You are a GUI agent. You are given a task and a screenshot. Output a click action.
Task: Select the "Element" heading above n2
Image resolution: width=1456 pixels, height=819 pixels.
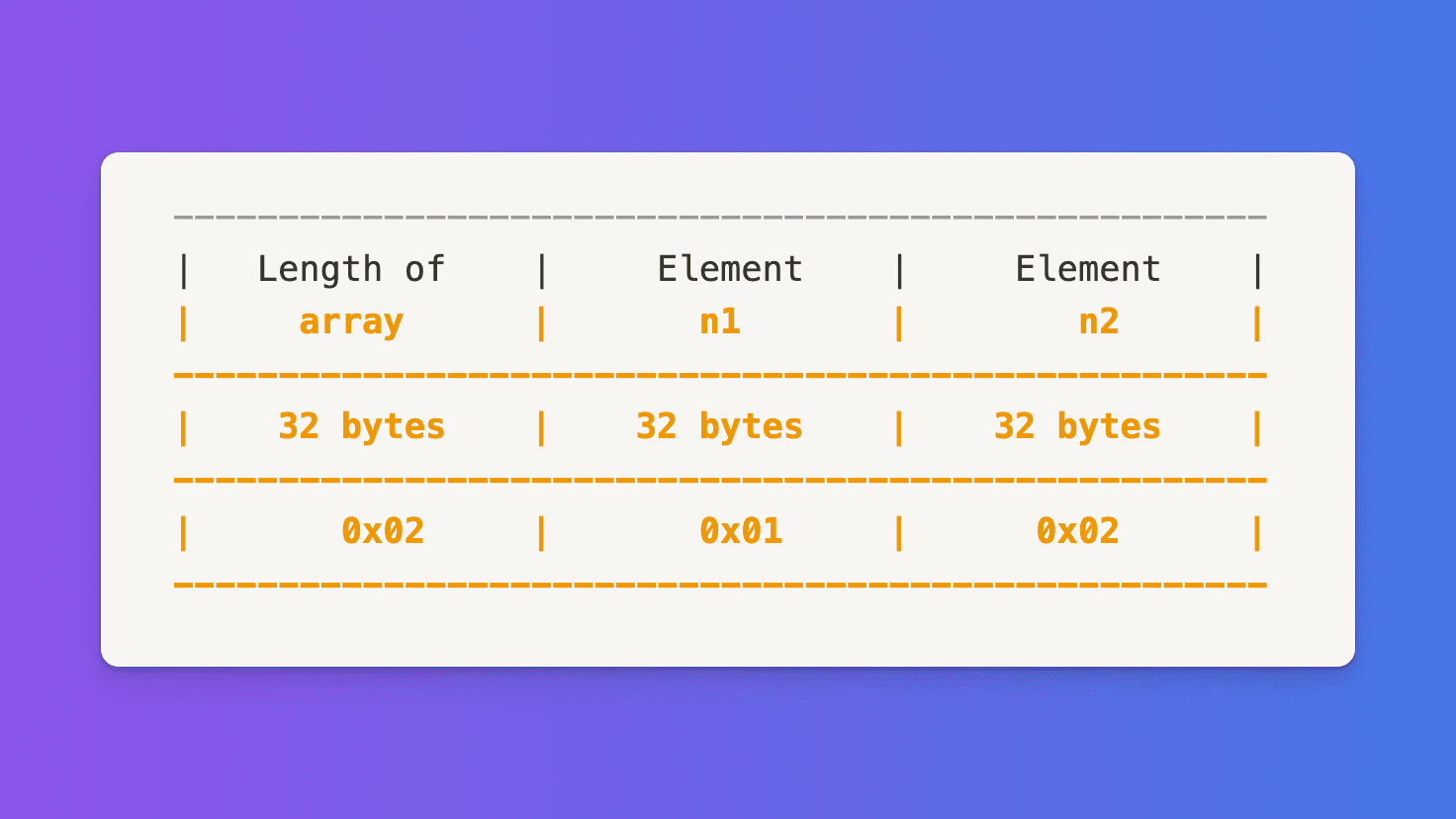point(1088,269)
